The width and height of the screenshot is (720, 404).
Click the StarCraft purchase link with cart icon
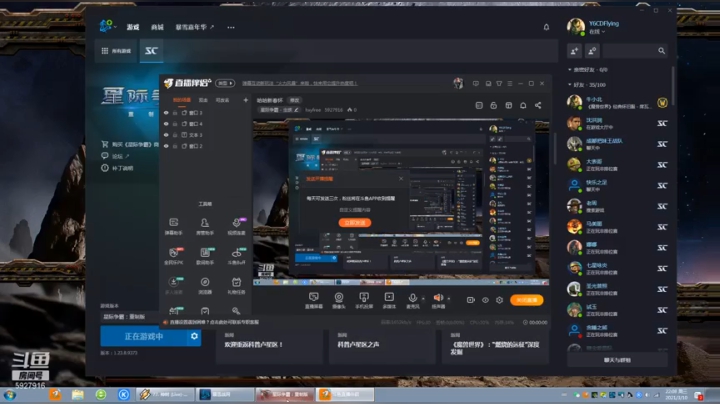[130, 144]
